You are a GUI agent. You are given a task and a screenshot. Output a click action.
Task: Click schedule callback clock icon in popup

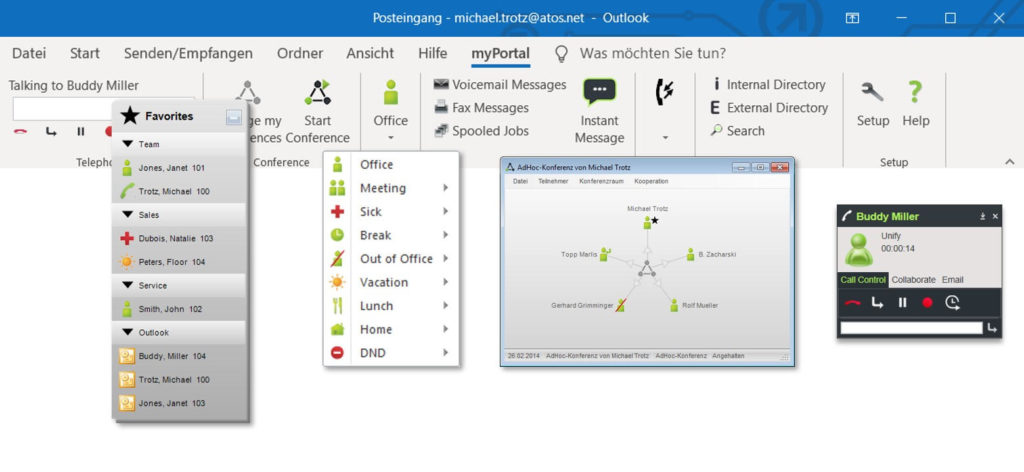953,302
